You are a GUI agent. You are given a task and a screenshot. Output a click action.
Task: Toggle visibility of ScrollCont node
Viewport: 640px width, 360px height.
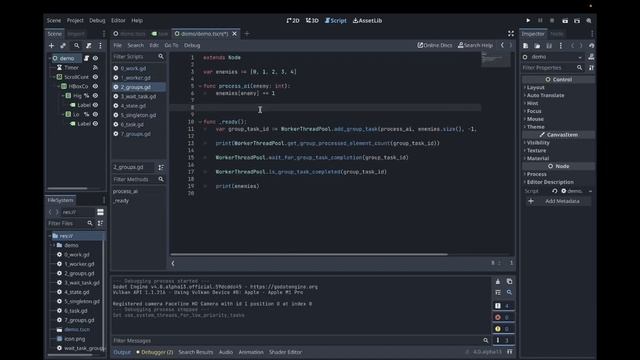click(x=95, y=77)
